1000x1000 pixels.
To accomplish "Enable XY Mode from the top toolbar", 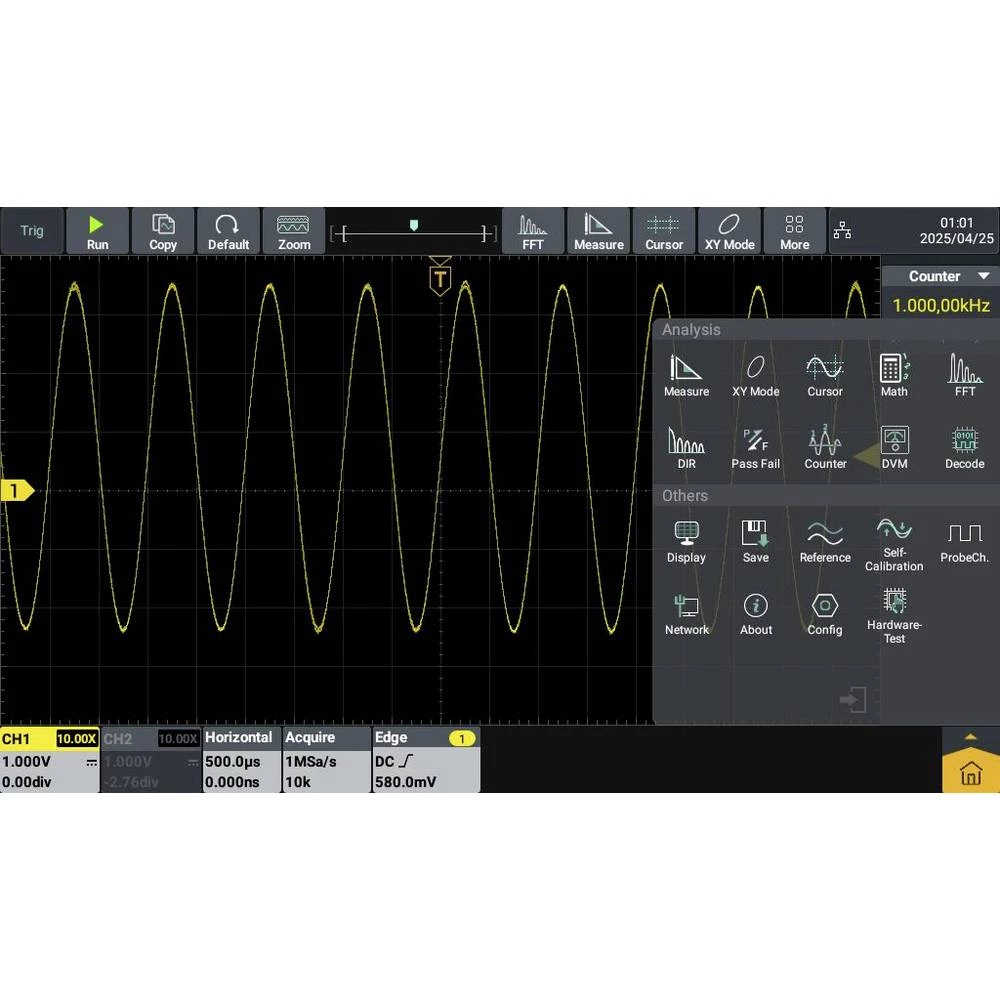I will click(729, 230).
